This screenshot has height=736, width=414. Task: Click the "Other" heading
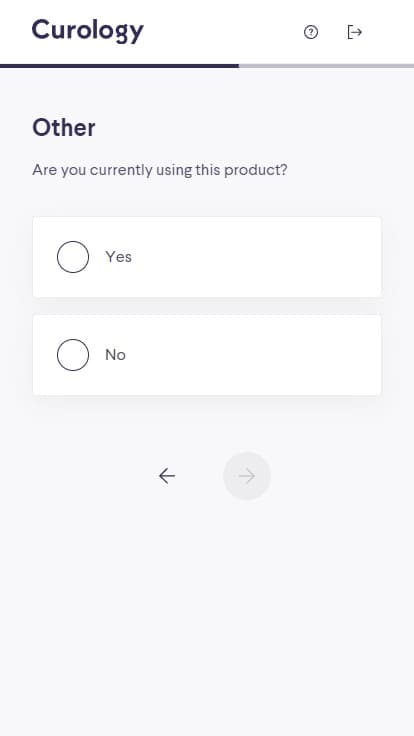pyautogui.click(x=64, y=128)
